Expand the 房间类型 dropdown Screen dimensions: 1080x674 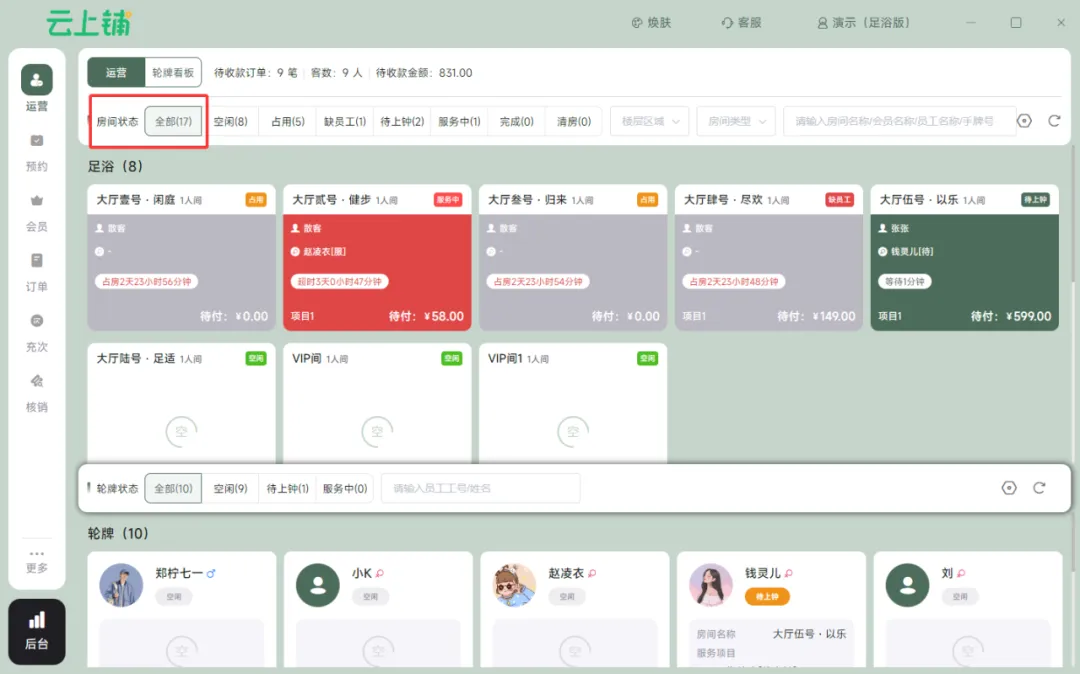[x=736, y=121]
